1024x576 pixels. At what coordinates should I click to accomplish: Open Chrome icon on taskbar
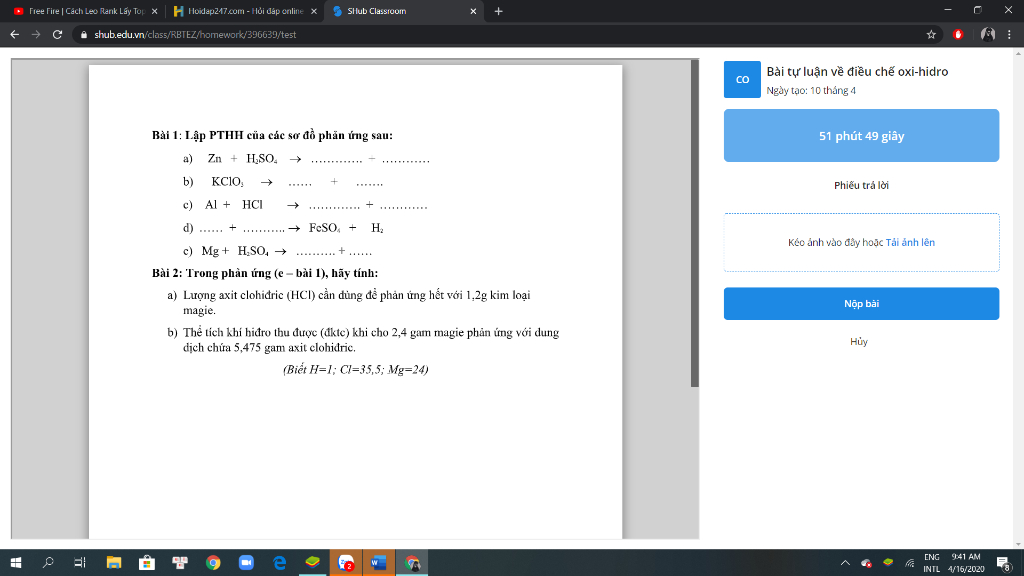click(x=213, y=562)
